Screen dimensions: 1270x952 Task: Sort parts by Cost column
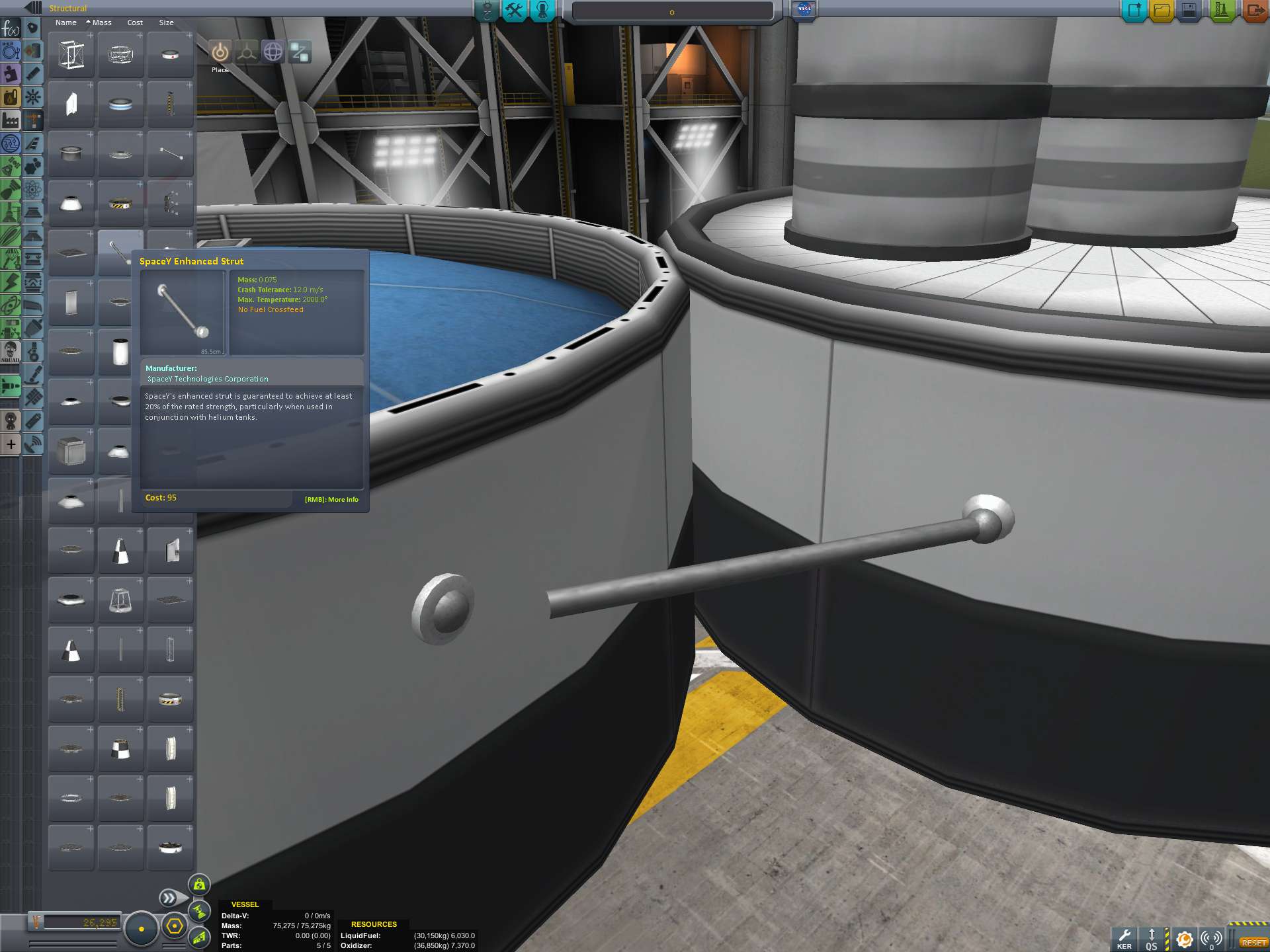(x=135, y=22)
